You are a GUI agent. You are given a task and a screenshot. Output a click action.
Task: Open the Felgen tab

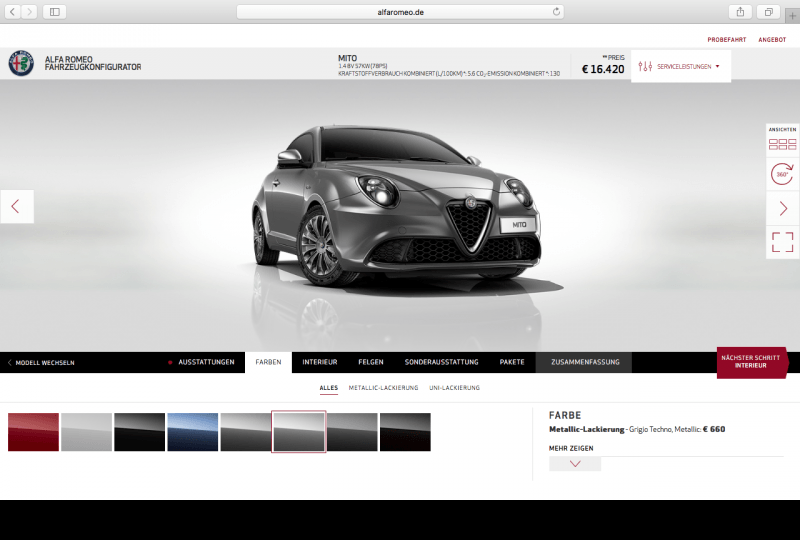point(371,362)
